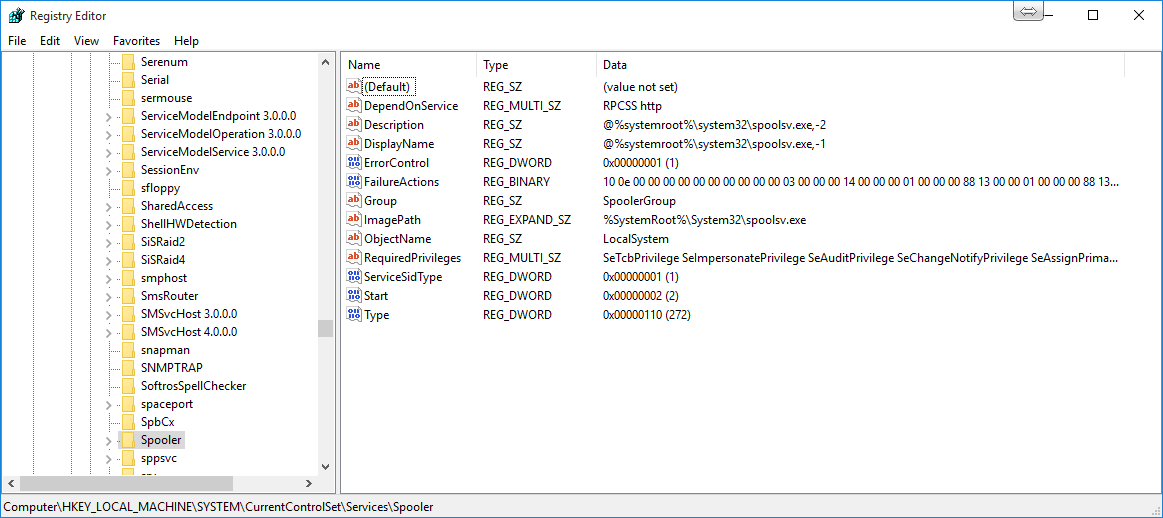Click the SpbCx folder icon
Image resolution: width=1163 pixels, height=518 pixels.
[x=128, y=422]
